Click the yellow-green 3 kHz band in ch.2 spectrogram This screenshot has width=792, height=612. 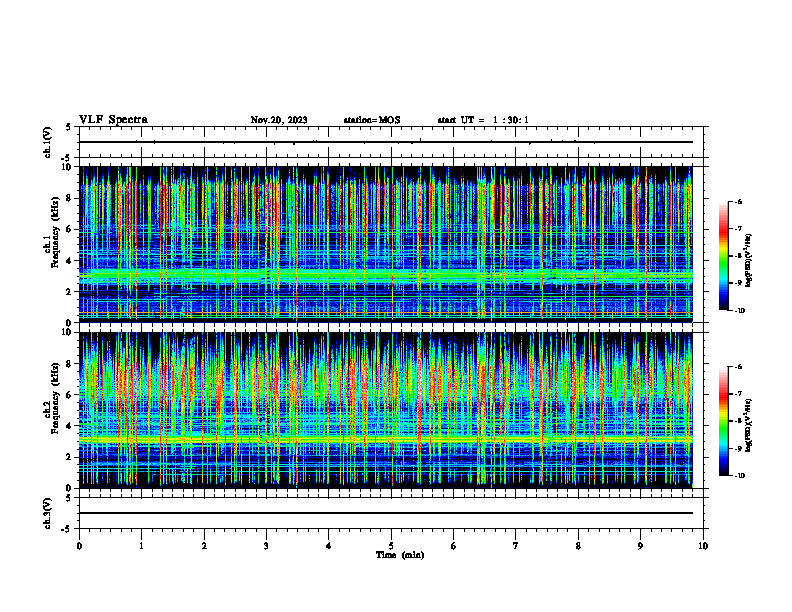386,440
